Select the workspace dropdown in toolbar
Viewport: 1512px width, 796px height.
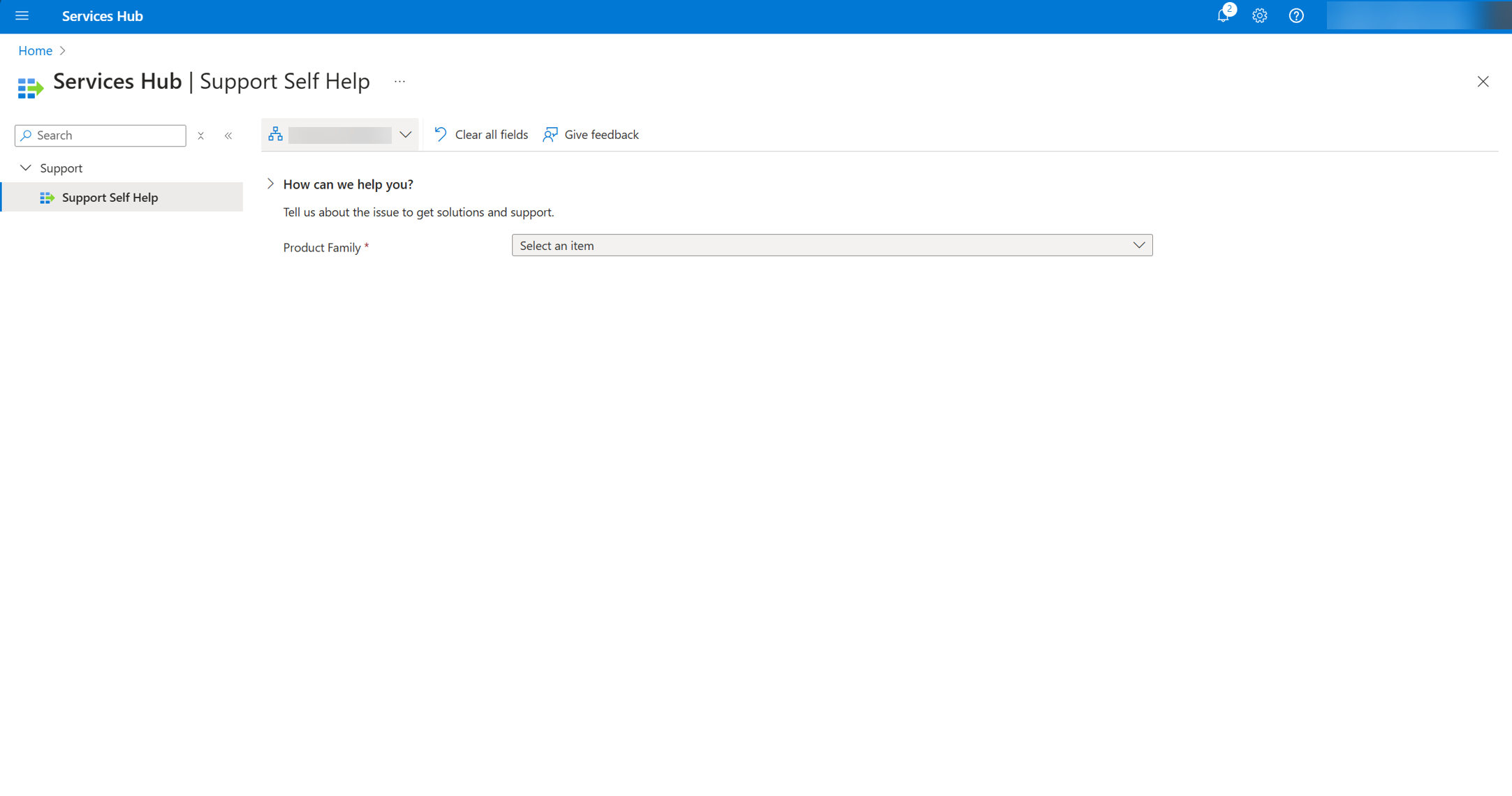coord(339,134)
